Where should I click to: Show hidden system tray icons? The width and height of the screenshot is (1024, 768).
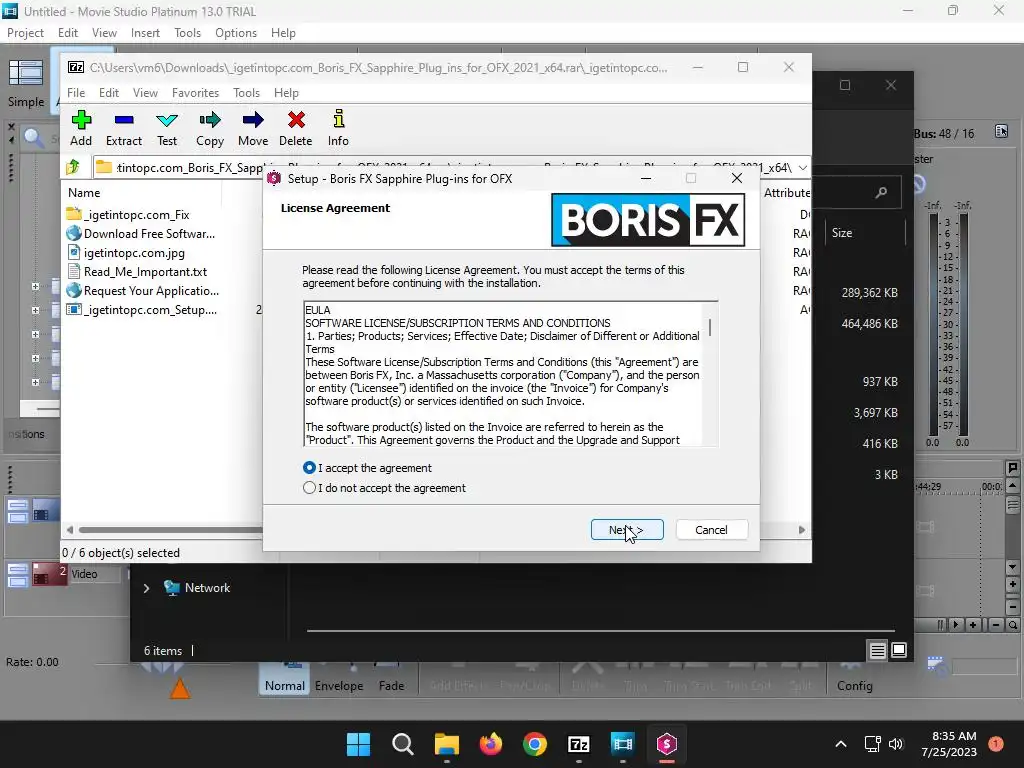click(841, 744)
